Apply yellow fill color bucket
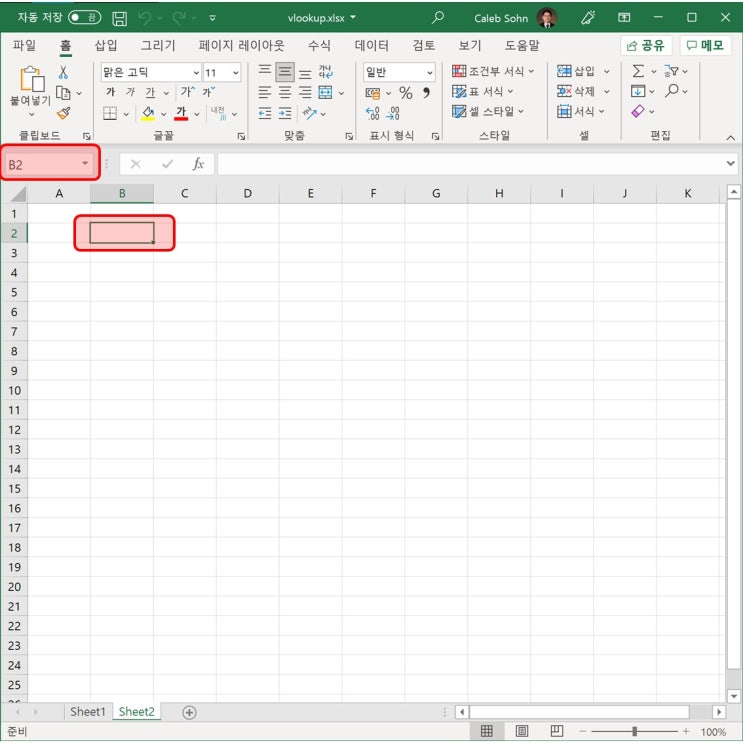Viewport: 743px width, 743px height. (x=148, y=113)
